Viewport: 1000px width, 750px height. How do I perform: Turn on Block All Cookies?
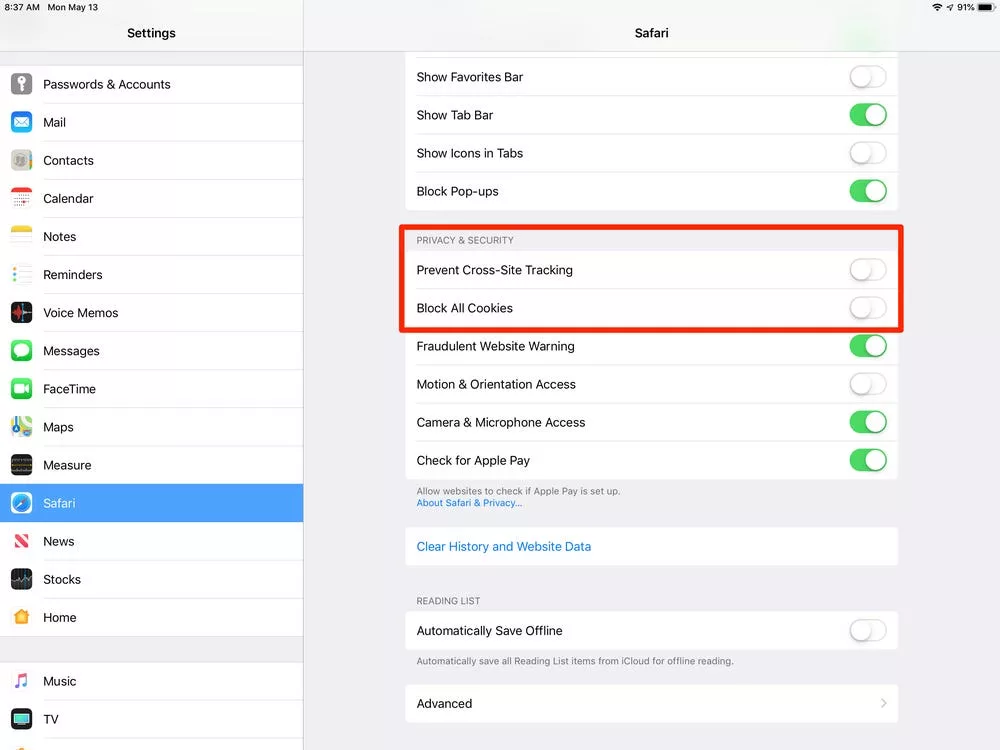click(867, 308)
